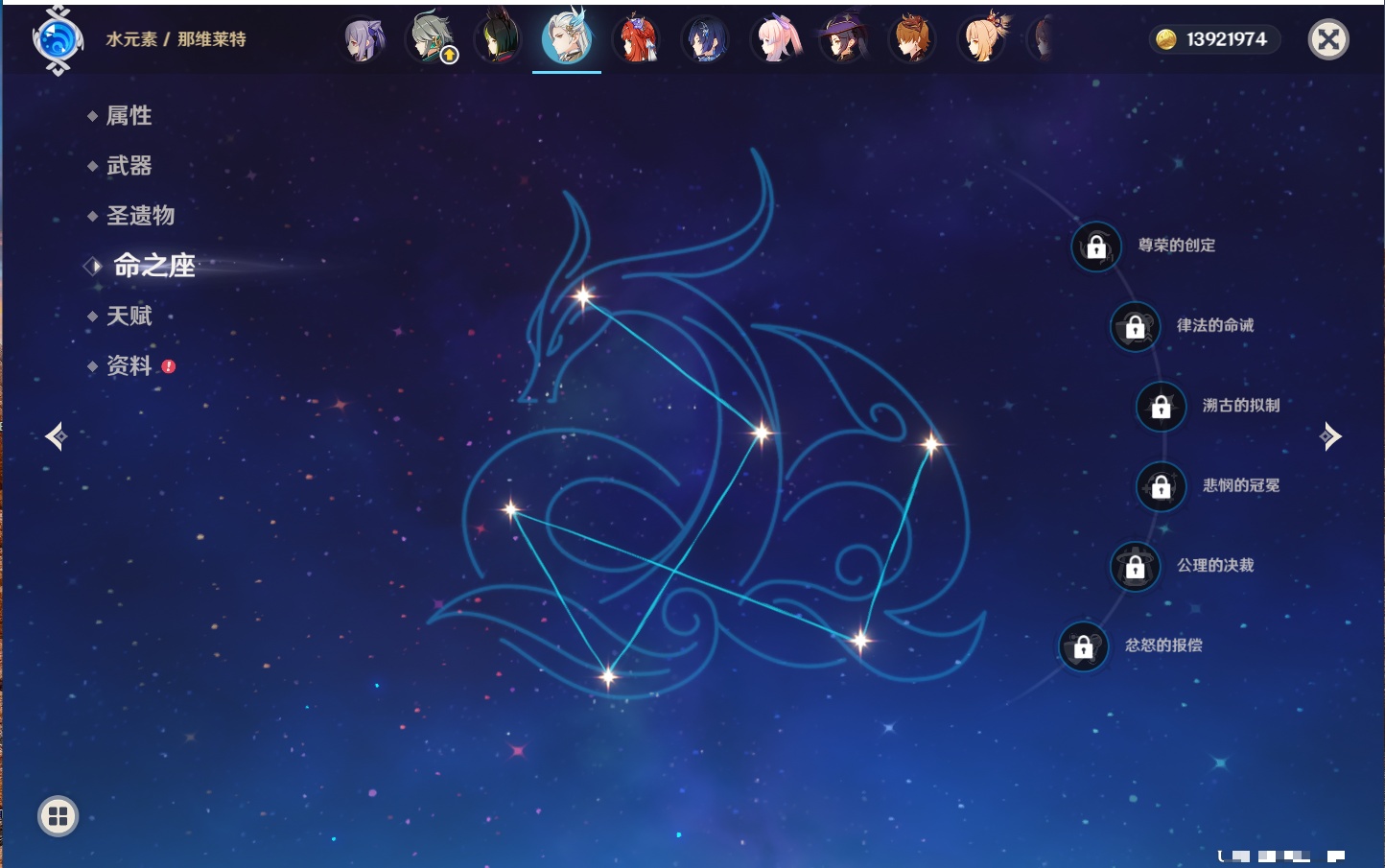Open the locked 尊荣的创定 constellation node
Image resolution: width=1385 pixels, height=868 pixels.
point(1096,246)
